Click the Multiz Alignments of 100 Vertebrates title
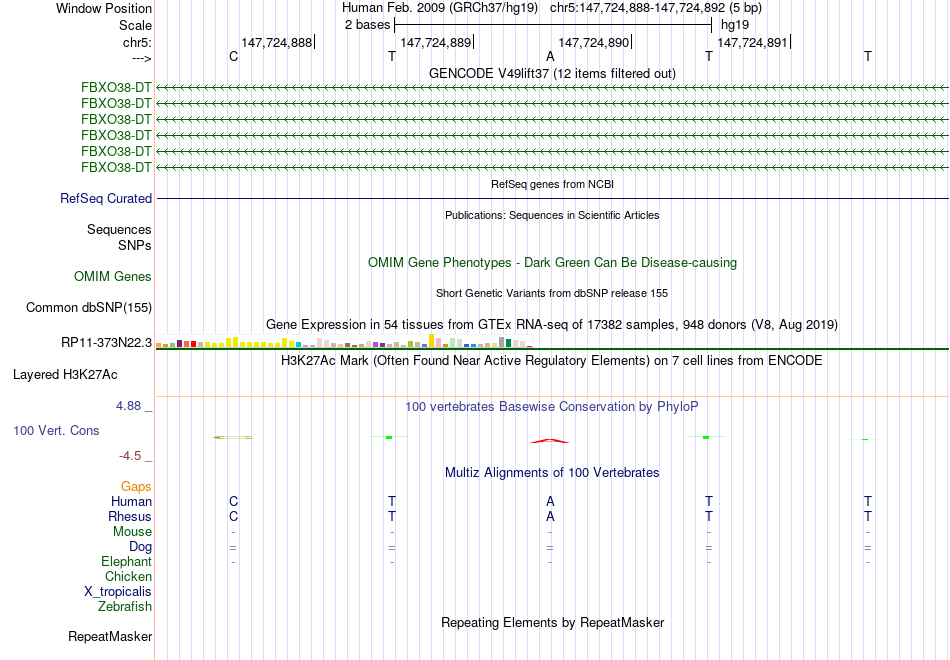Screen dimensions: 950x660 [552, 473]
